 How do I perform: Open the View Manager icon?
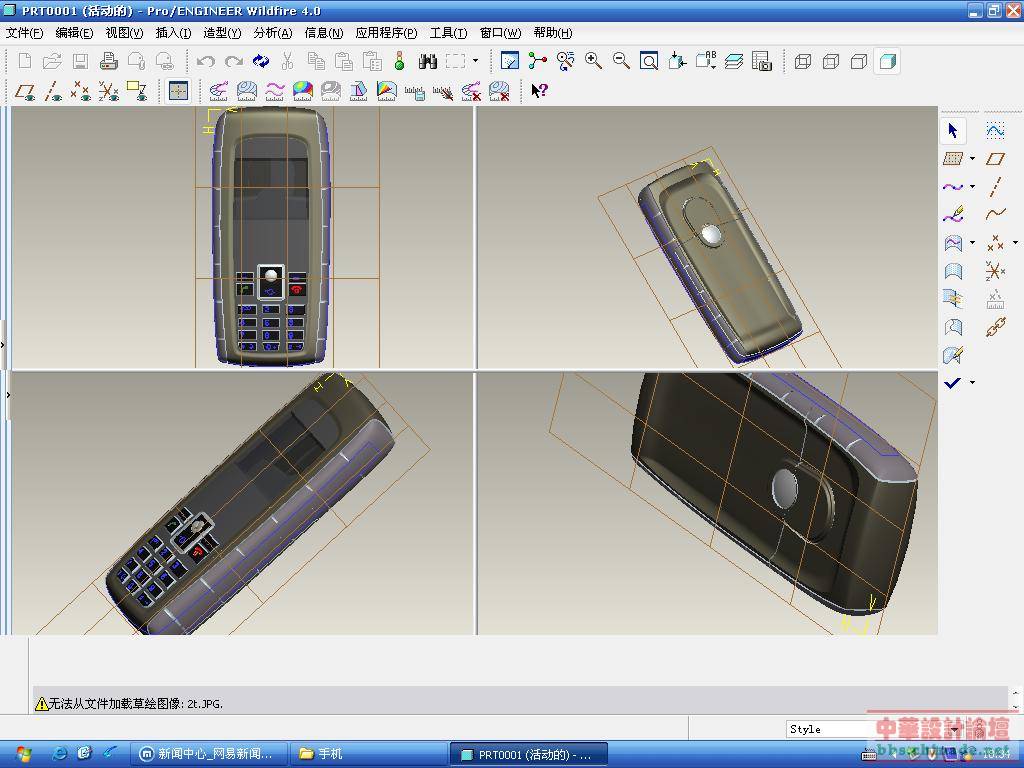[x=761, y=61]
